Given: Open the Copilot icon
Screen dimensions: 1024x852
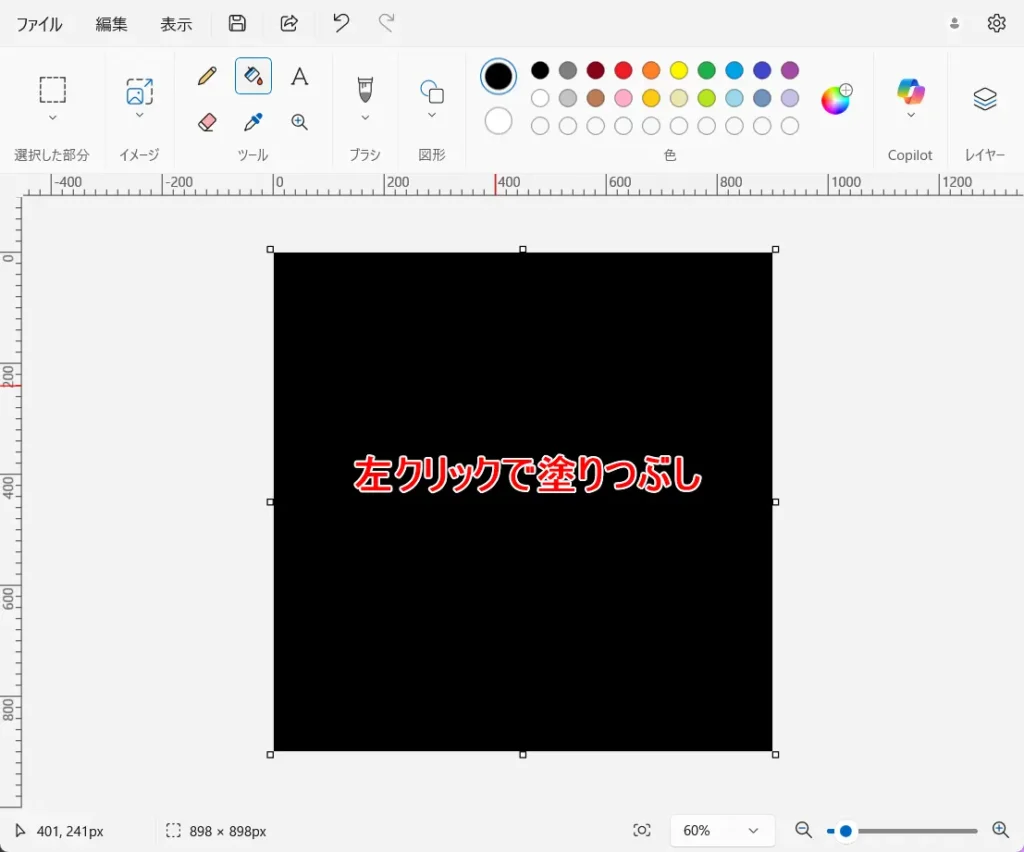Looking at the screenshot, I should (910, 91).
